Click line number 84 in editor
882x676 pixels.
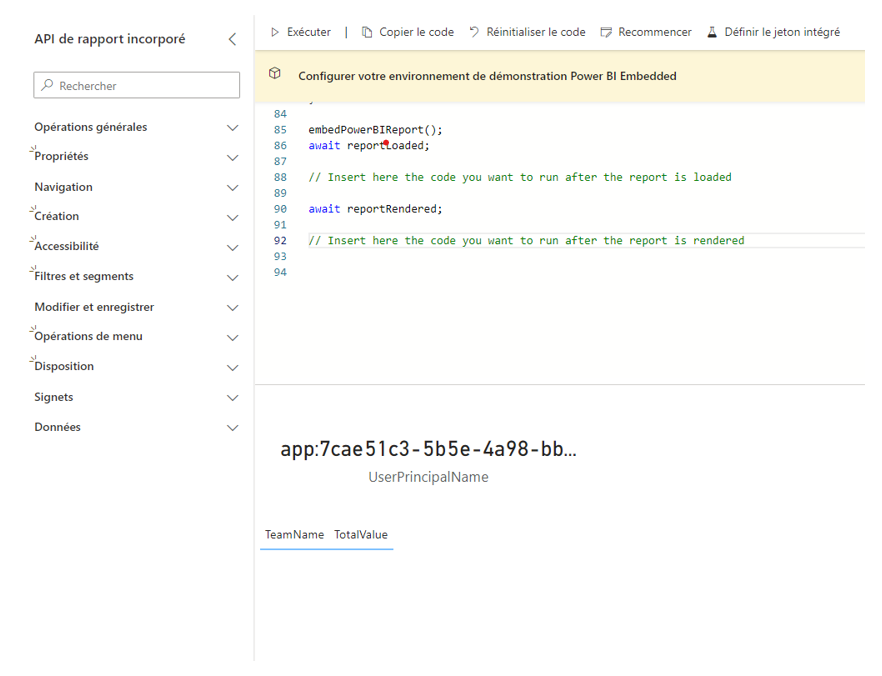tap(280, 114)
